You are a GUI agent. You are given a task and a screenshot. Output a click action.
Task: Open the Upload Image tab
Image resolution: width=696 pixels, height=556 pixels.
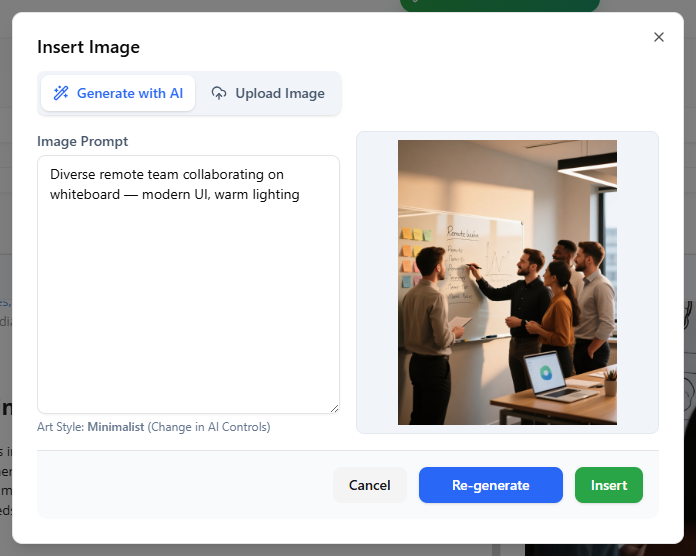[x=268, y=93]
